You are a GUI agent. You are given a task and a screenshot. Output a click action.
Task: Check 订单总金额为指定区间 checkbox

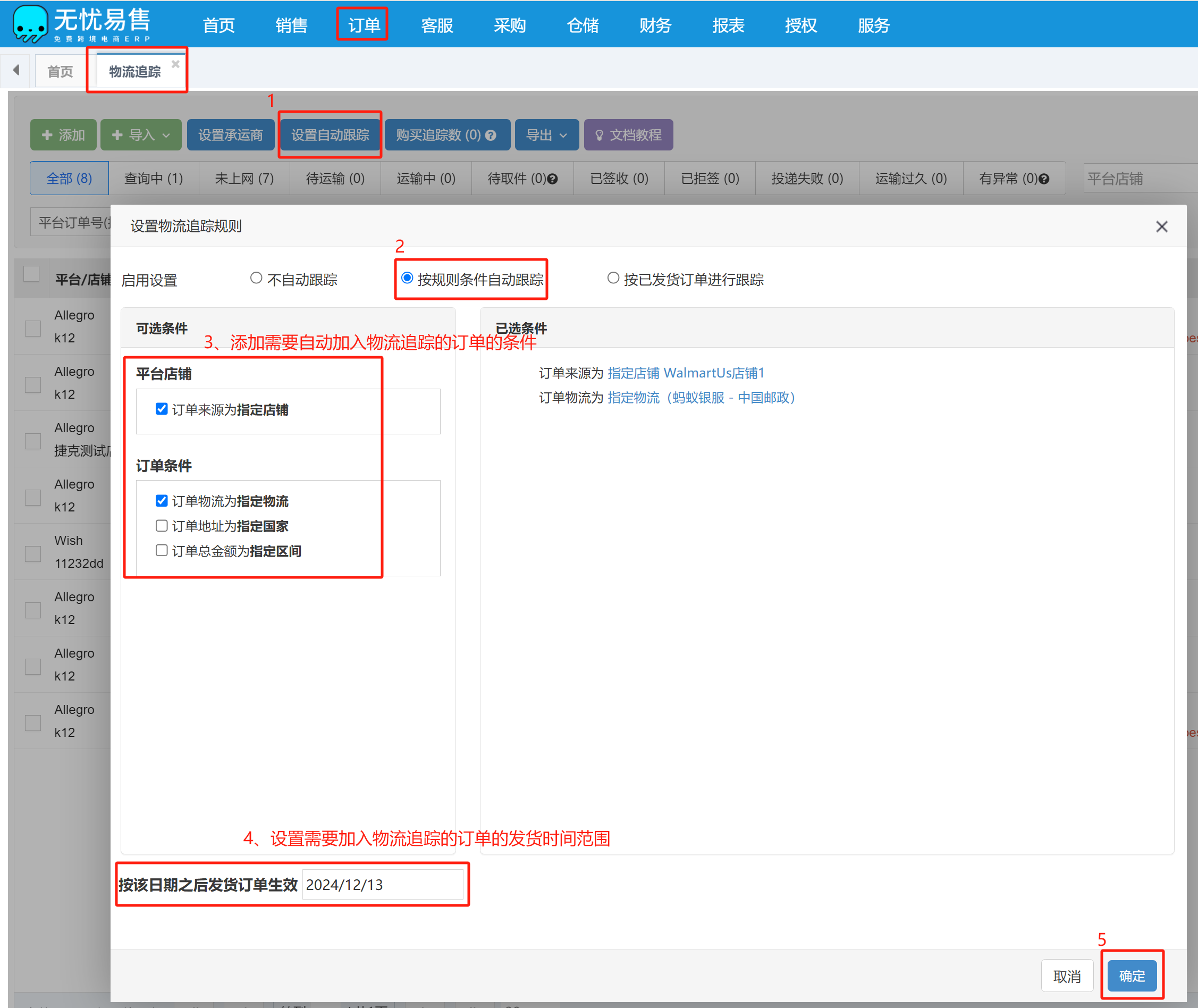point(162,550)
